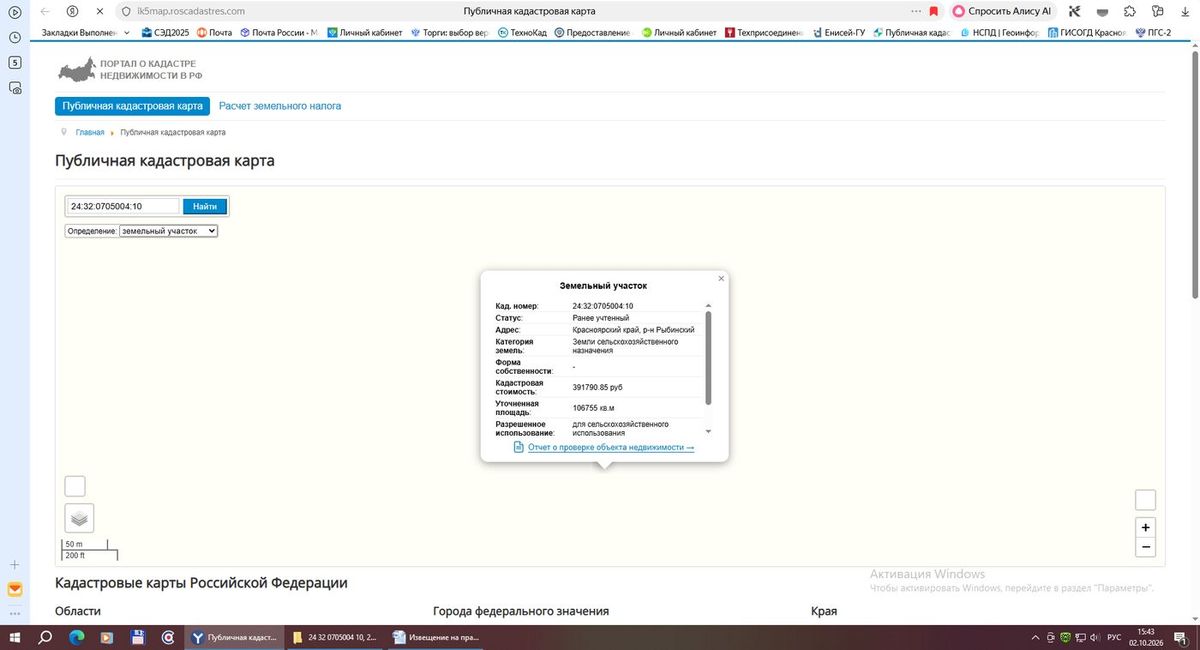Toggle the square control above zoom buttons

click(1146, 500)
